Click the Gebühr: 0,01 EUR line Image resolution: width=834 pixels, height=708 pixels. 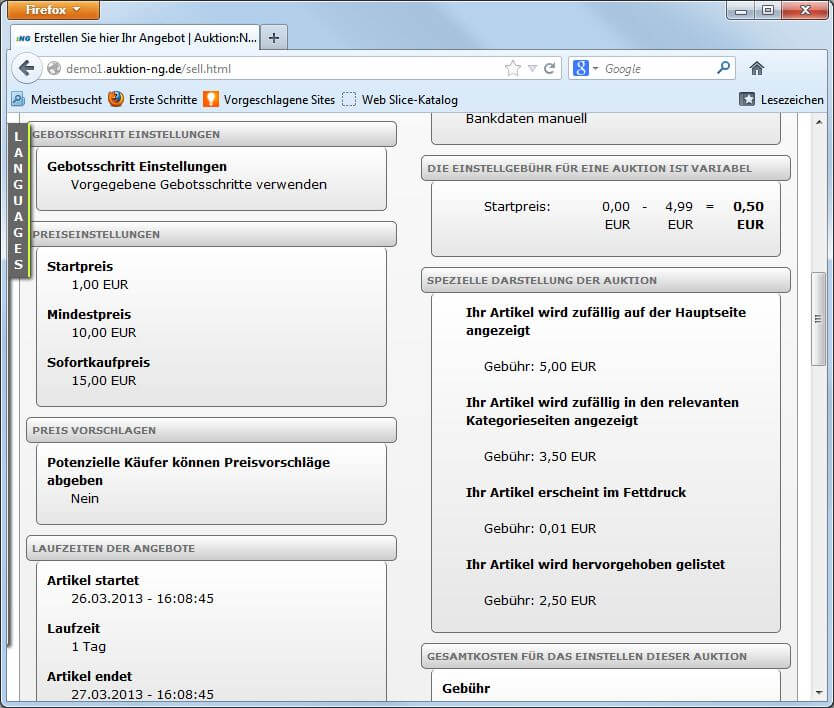click(540, 528)
